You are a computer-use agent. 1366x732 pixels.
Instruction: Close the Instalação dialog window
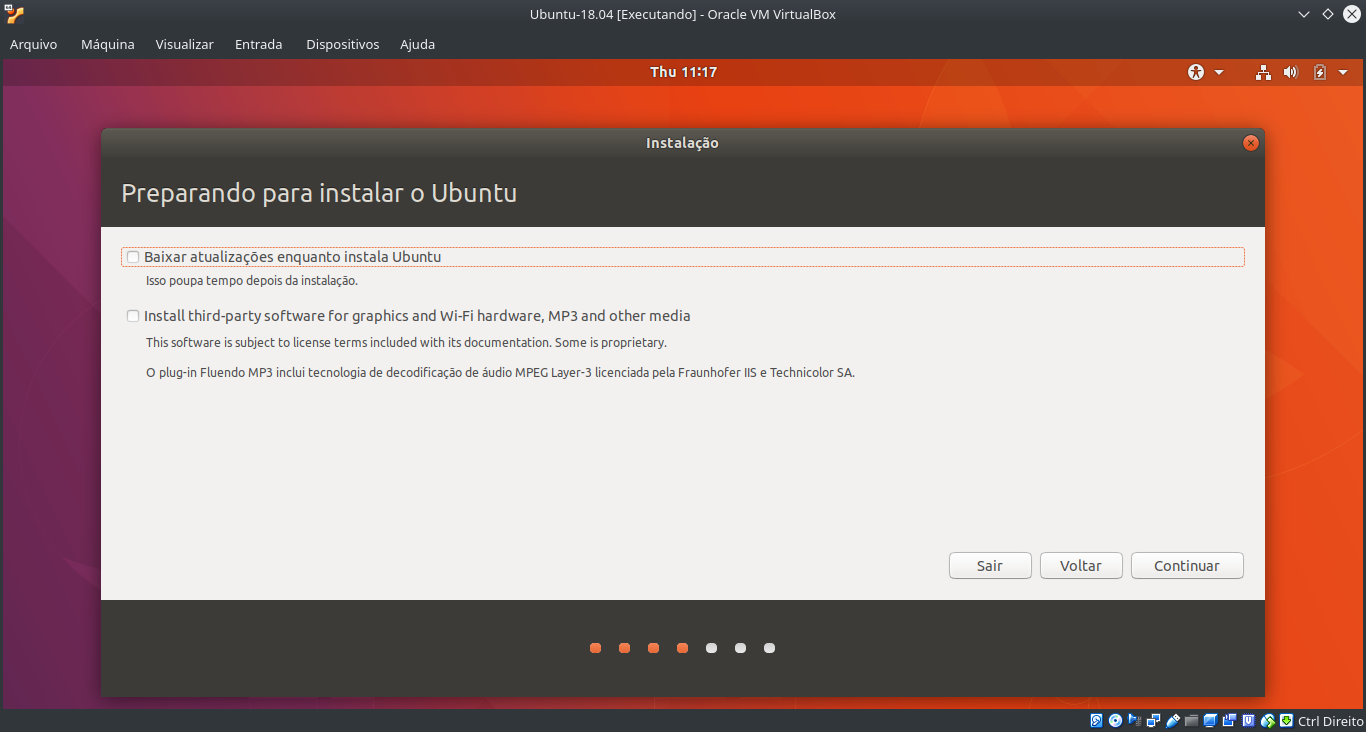[1250, 143]
